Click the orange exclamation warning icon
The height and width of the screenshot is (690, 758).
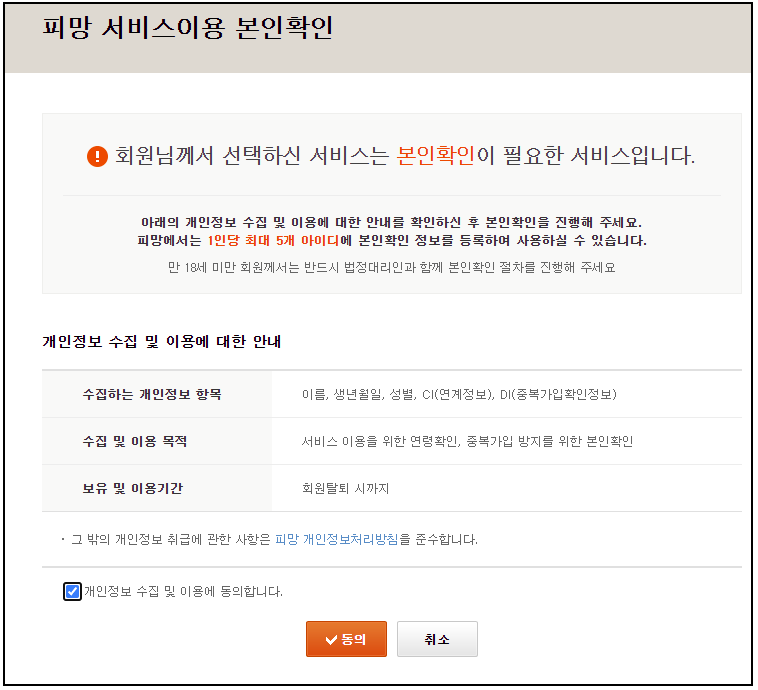tap(97, 156)
